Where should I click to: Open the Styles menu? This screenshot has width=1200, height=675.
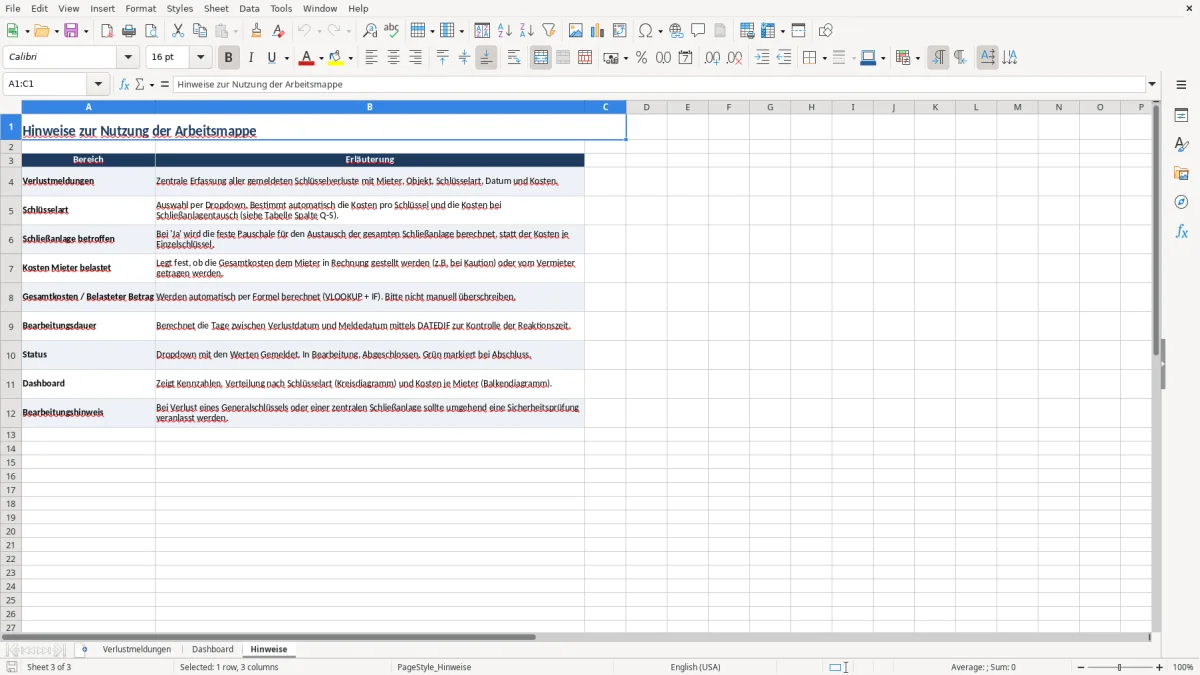180,8
